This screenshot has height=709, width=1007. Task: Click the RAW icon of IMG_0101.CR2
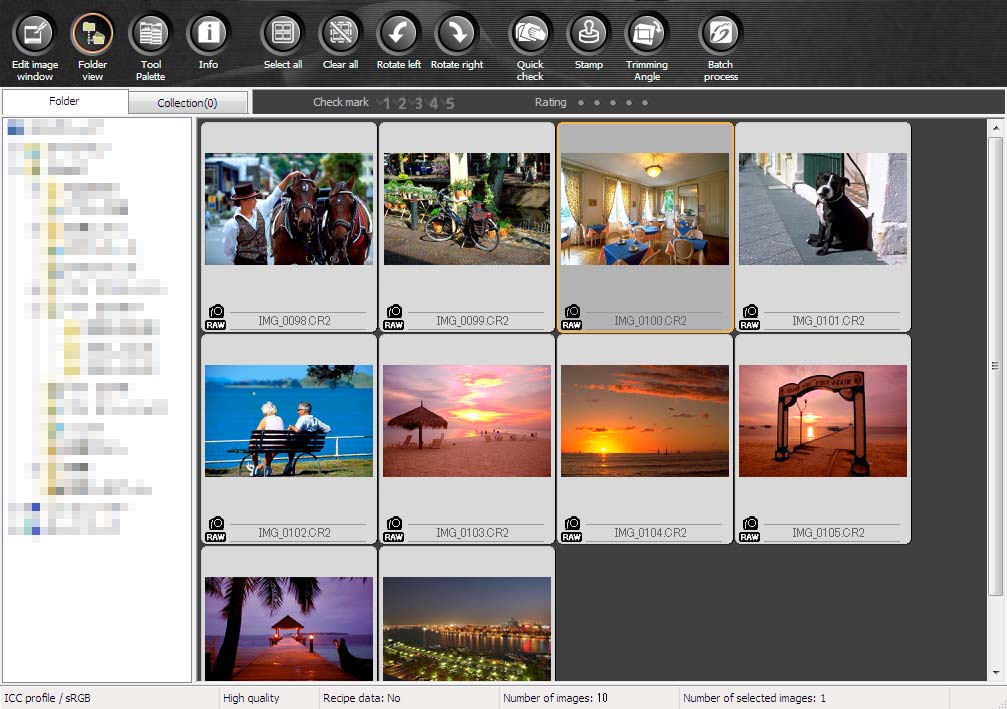pos(749,317)
